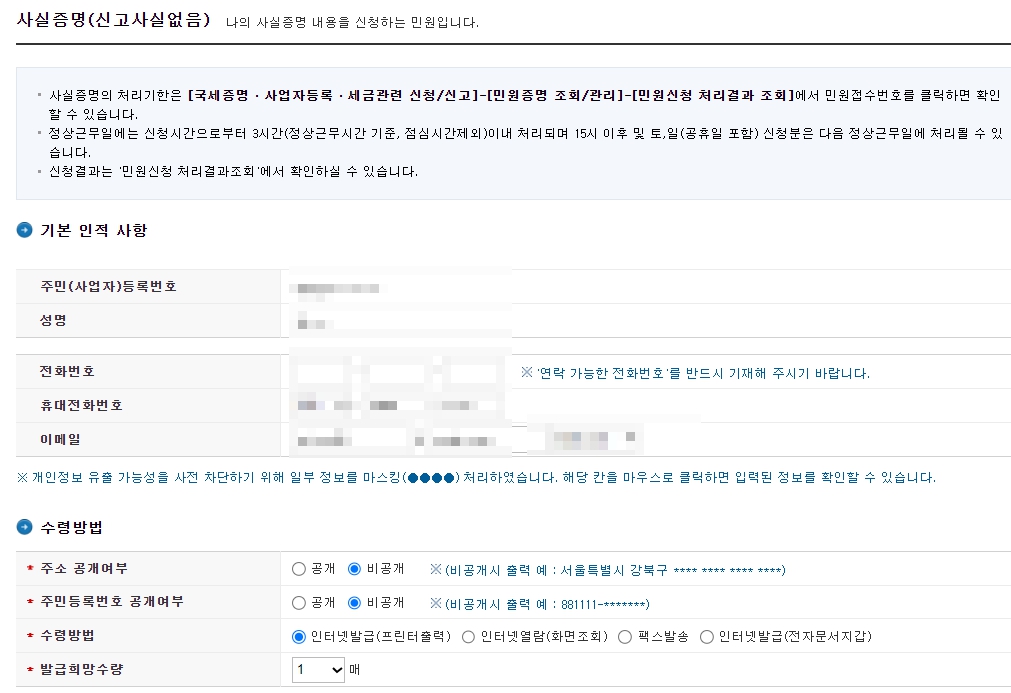Select 공개 for 주민등록번호 공개여부
This screenshot has height=693, width=1011.
(x=298, y=604)
